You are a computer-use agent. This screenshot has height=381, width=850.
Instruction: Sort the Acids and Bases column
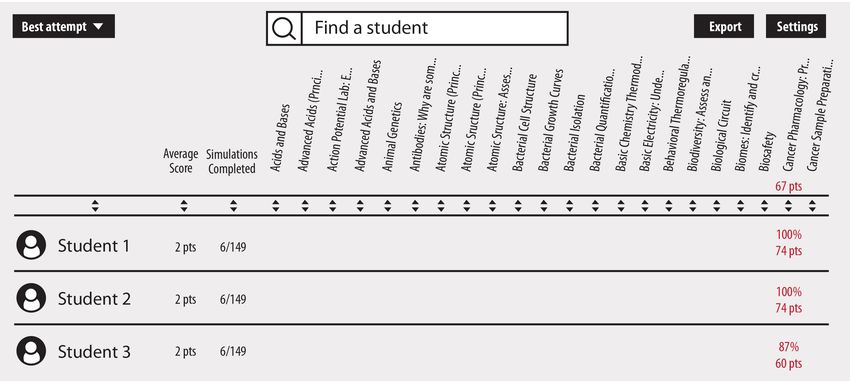pyautogui.click(x=275, y=206)
